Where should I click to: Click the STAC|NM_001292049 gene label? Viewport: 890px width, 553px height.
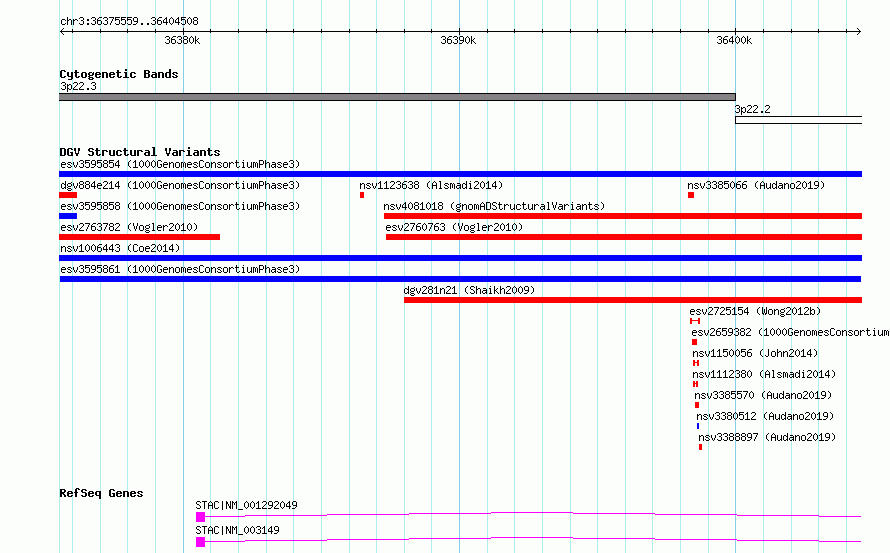click(246, 505)
